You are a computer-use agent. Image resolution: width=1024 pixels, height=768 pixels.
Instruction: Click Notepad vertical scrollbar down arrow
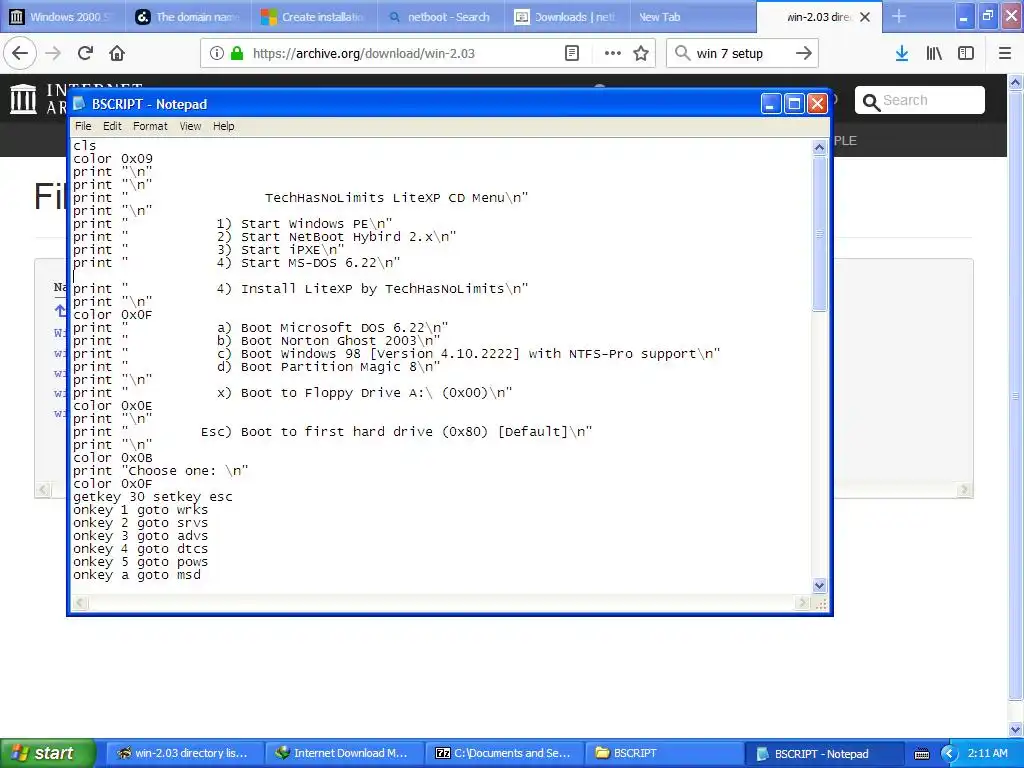tap(819, 586)
